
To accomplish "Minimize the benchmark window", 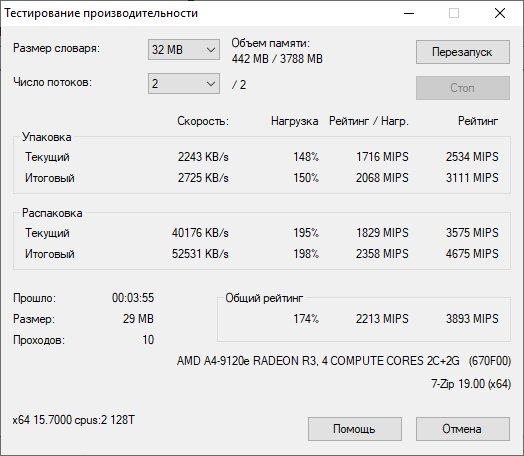I will [x=409, y=13].
